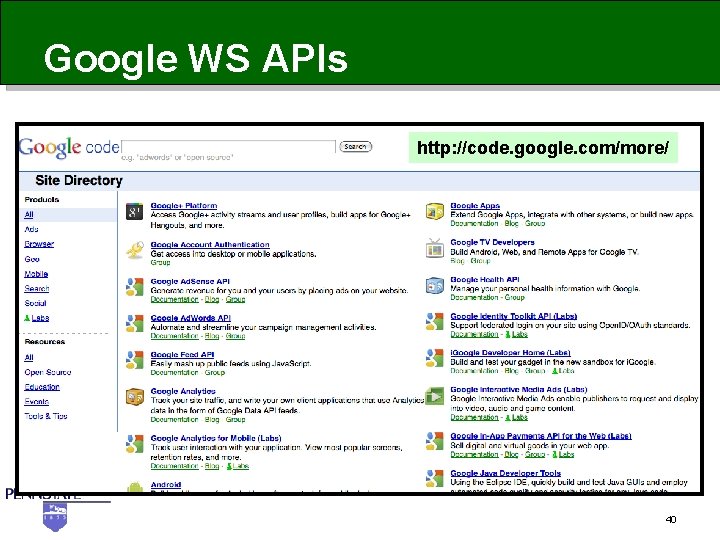720x540 pixels.
Task: Open the Google AdSense API link
Action: [x=190, y=281]
